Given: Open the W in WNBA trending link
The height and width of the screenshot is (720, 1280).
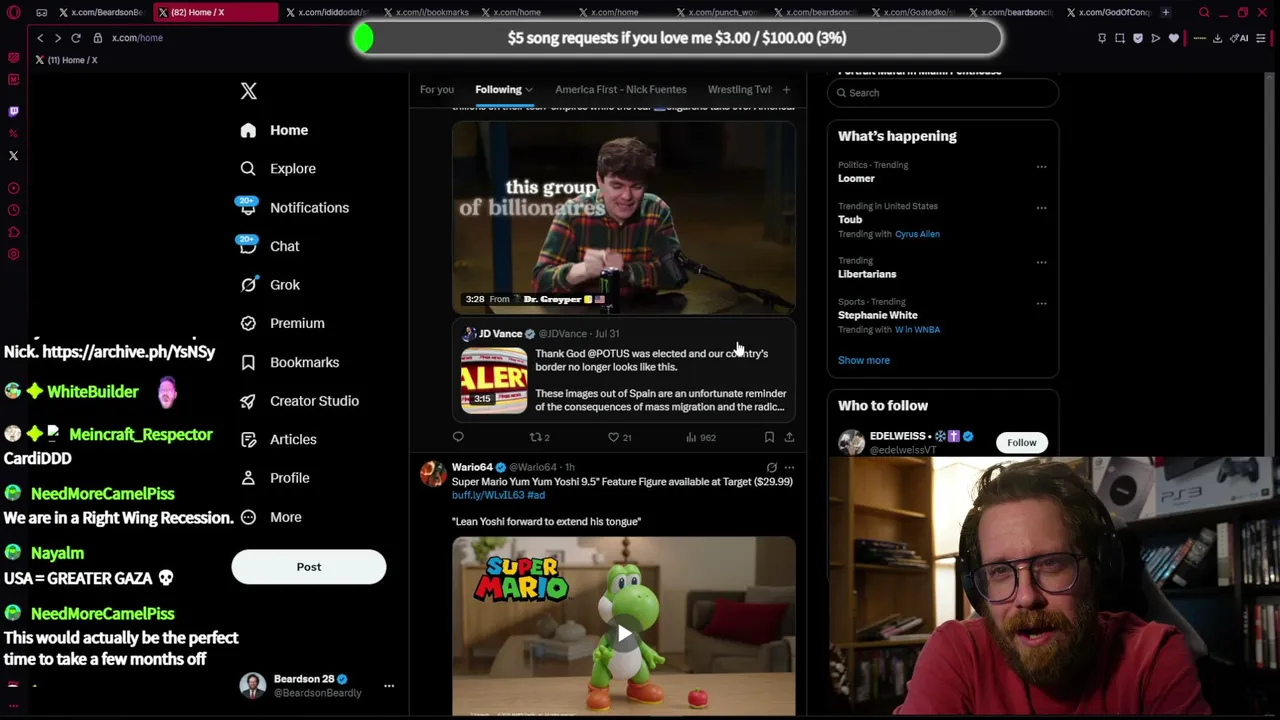Looking at the screenshot, I should (917, 329).
